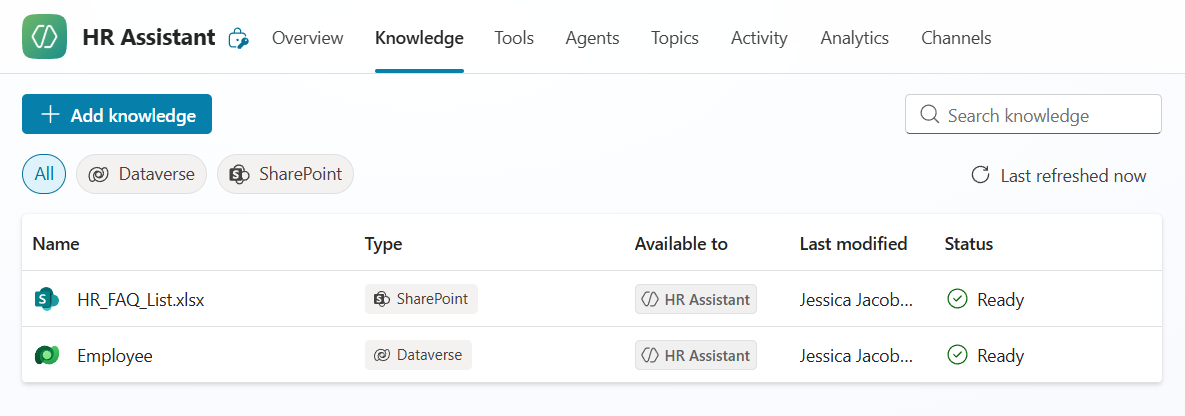Filter knowledge by Dataverse chip
Viewport: 1185px width, 416px height.
(x=141, y=174)
